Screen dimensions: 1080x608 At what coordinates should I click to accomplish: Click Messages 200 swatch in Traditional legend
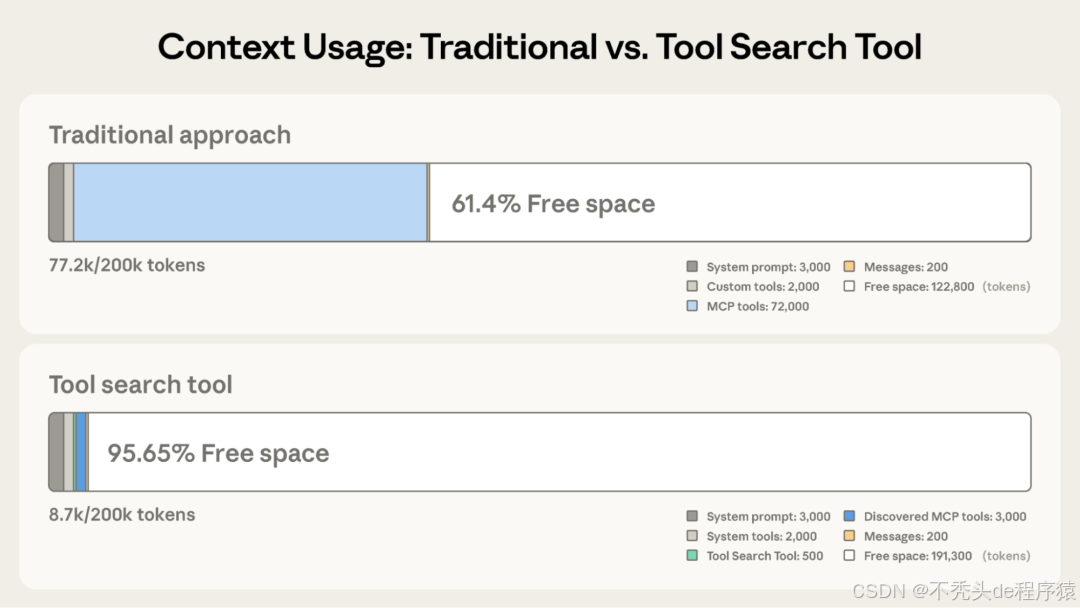pyautogui.click(x=849, y=267)
